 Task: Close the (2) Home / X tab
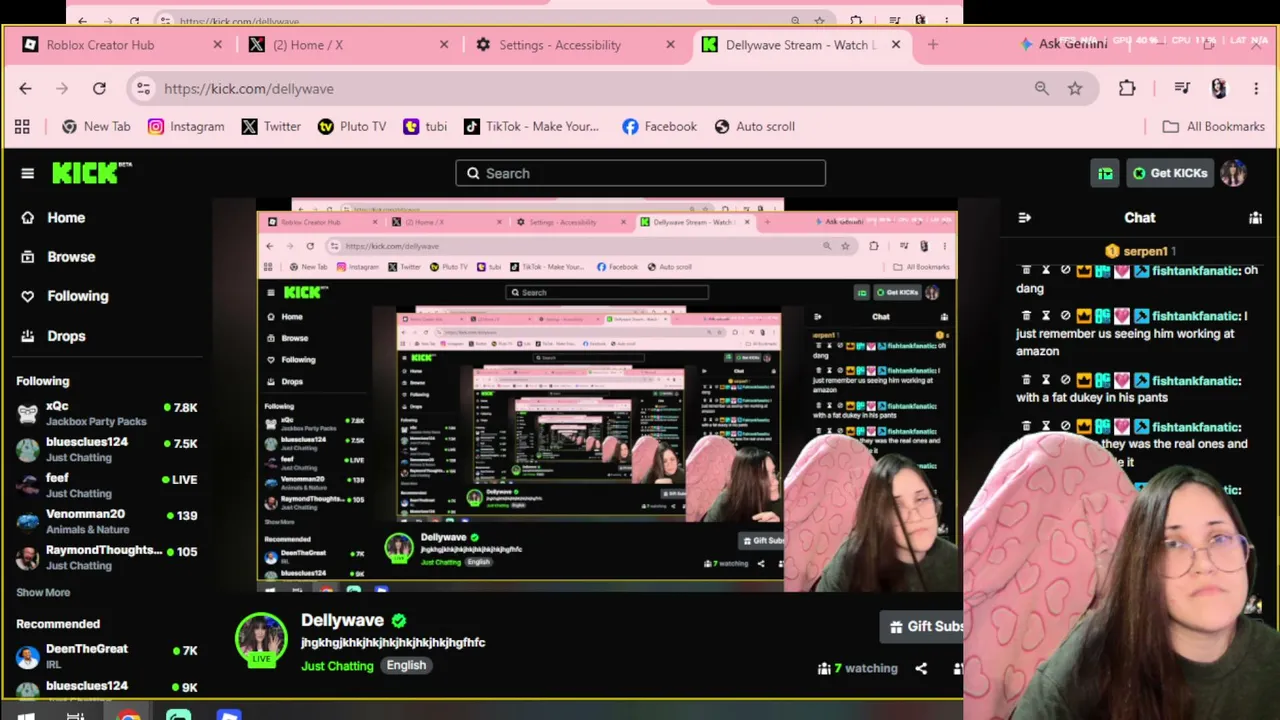tap(444, 45)
